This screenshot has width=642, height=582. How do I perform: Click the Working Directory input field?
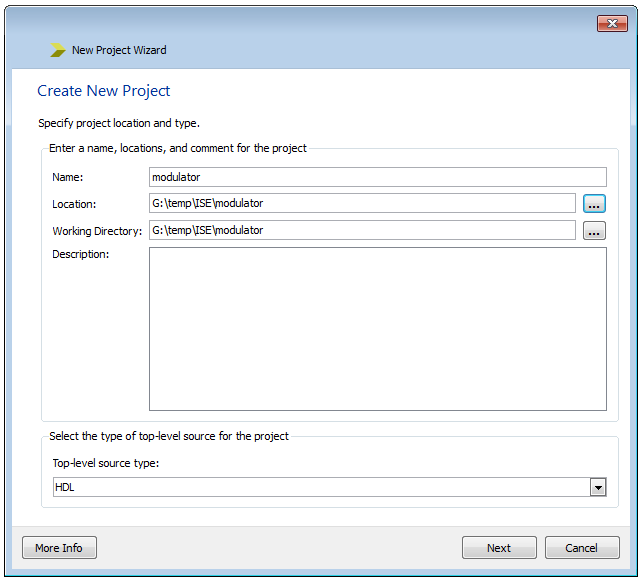(x=362, y=230)
